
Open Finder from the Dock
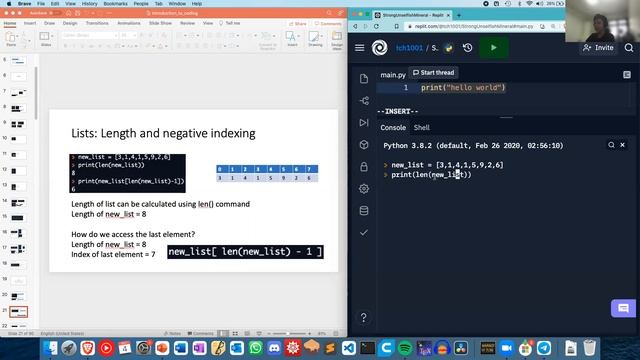[x=50, y=348]
